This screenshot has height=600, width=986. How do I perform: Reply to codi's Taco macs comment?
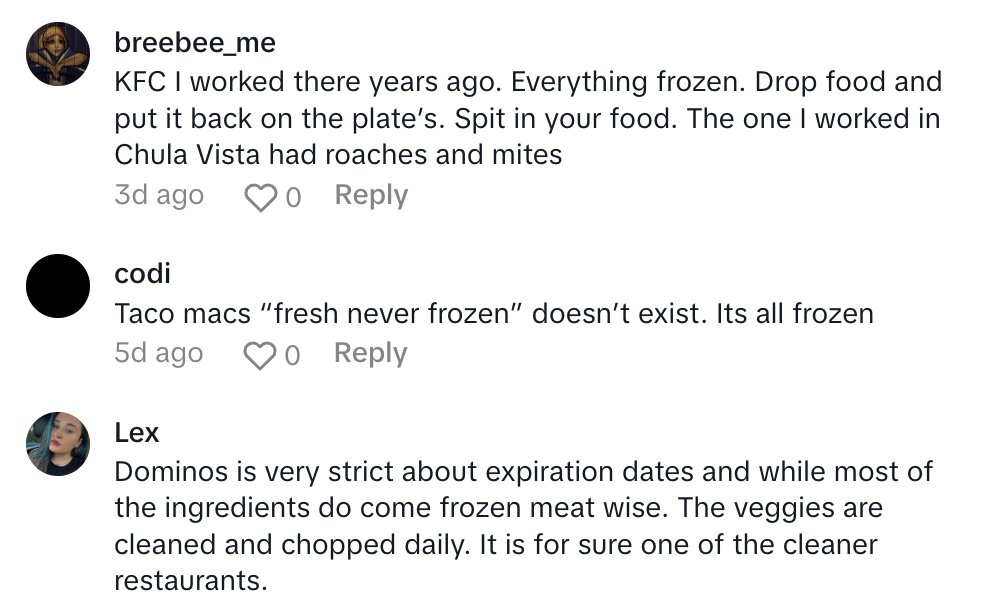pyautogui.click(x=371, y=353)
